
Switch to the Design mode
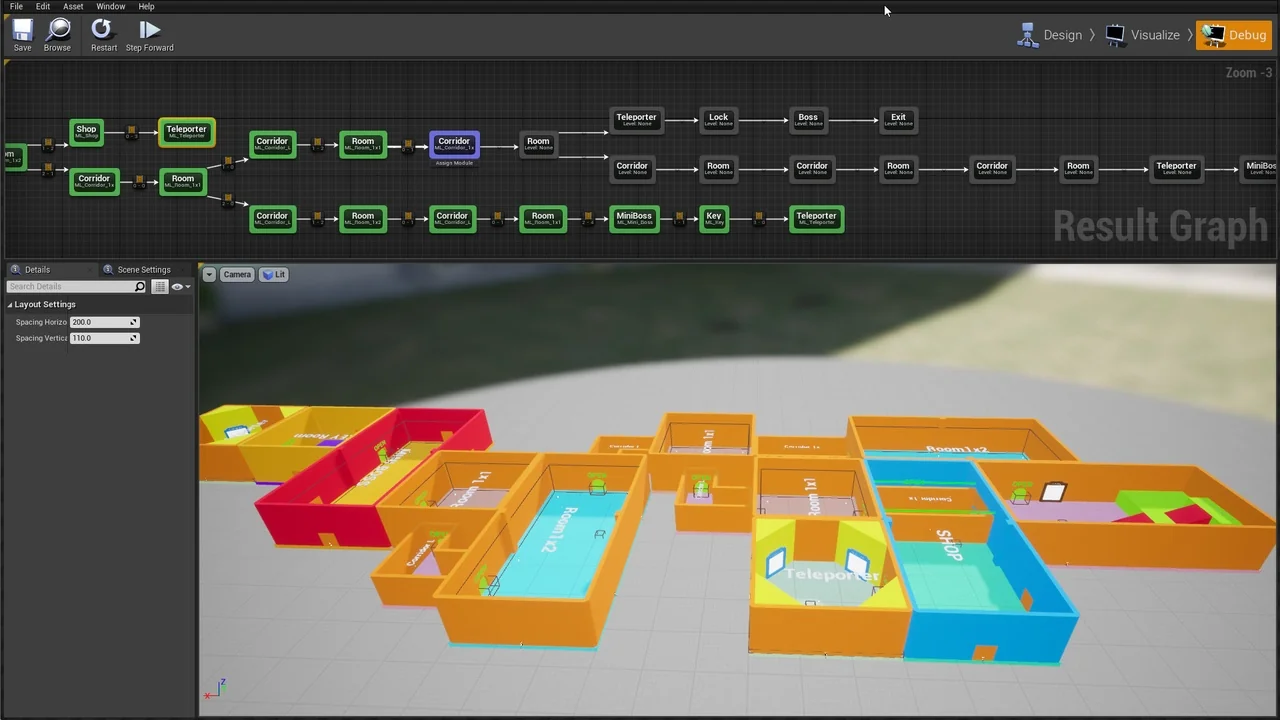coord(1050,35)
